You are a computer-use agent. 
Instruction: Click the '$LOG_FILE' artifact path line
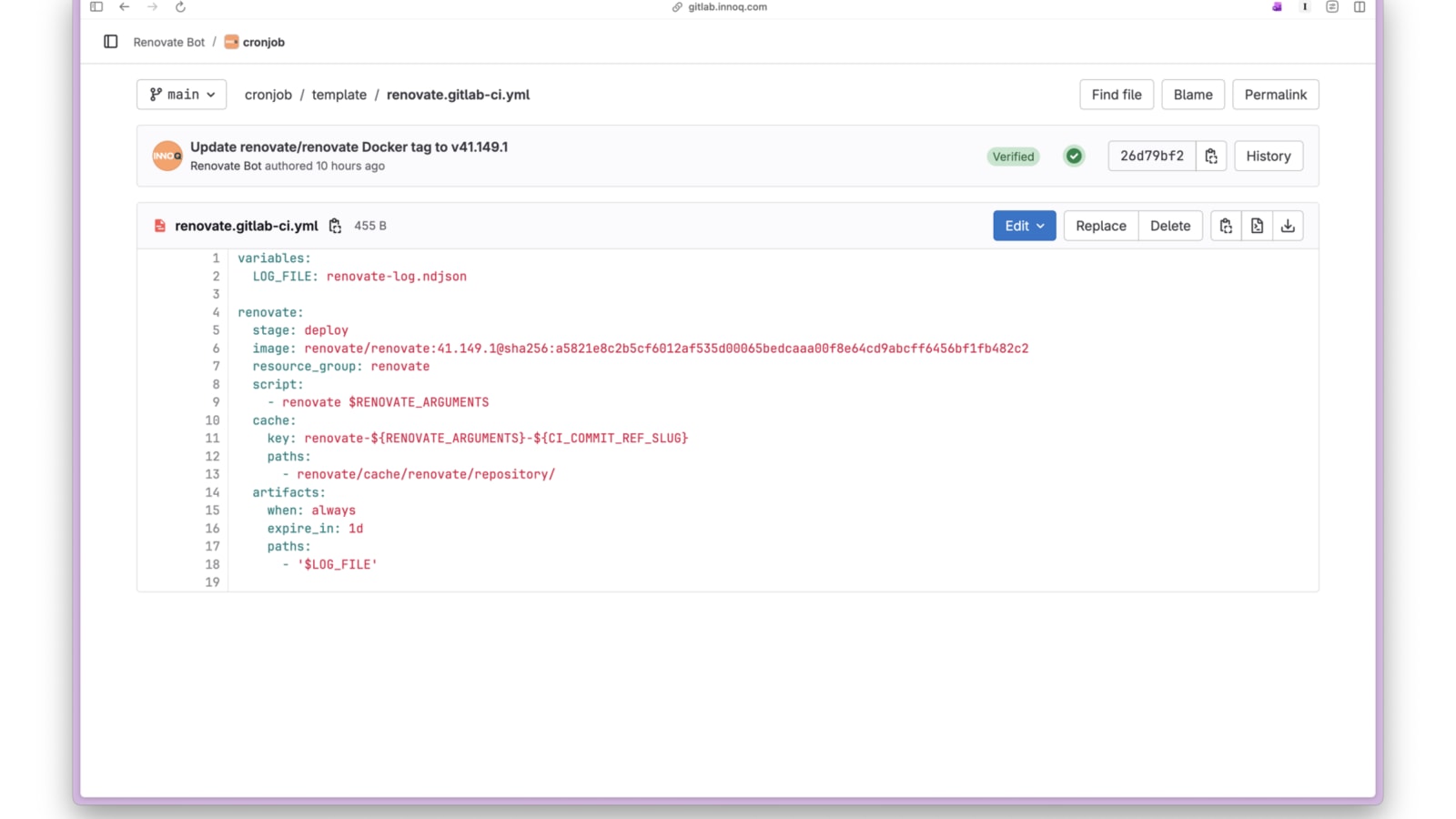tap(329, 564)
